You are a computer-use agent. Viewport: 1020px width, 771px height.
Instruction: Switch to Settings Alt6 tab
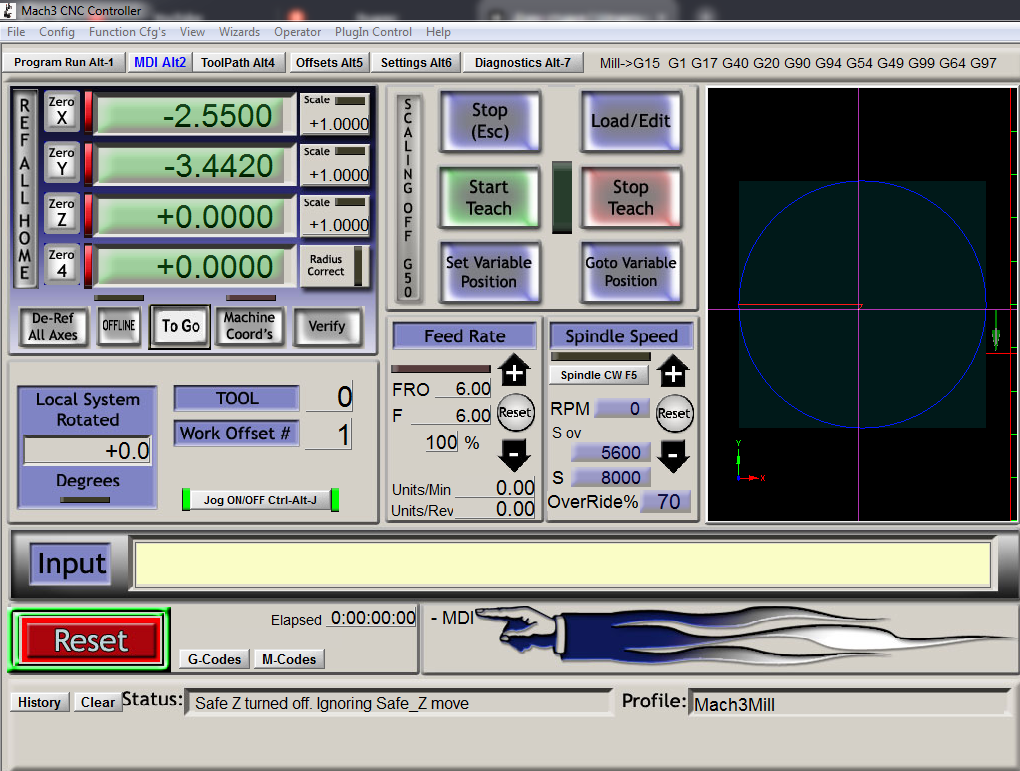(x=416, y=62)
